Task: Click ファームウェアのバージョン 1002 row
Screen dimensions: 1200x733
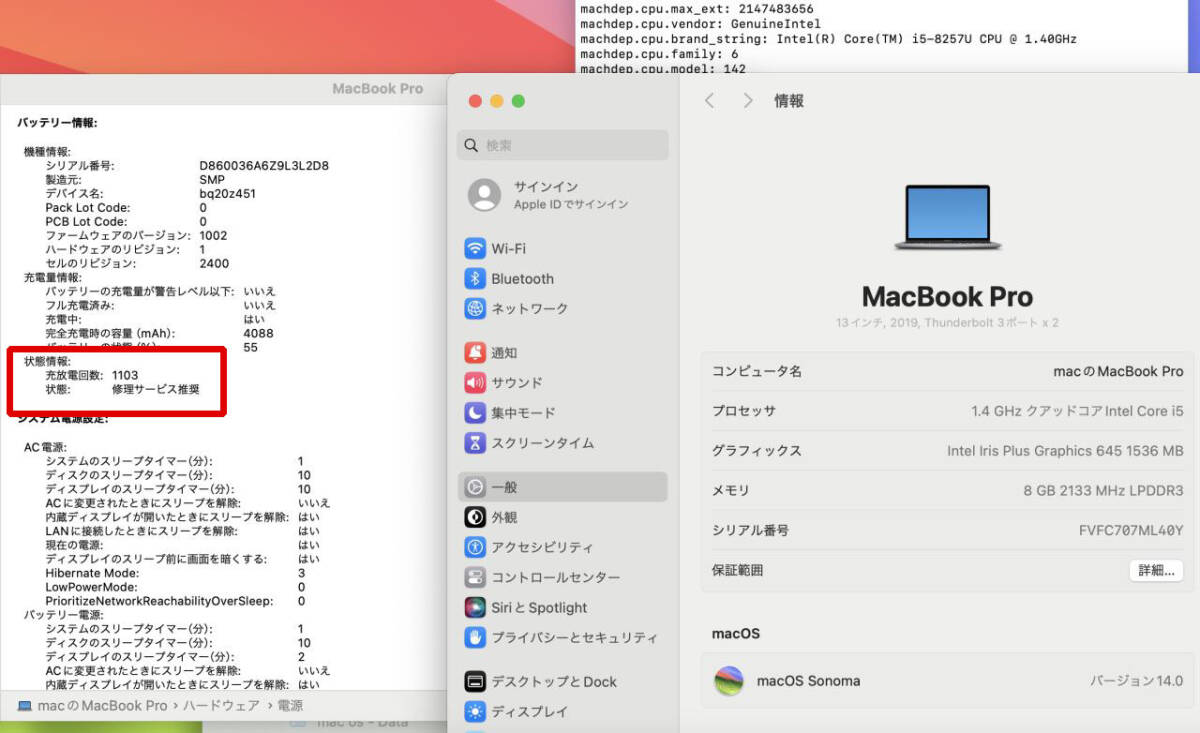Action: 136,235
